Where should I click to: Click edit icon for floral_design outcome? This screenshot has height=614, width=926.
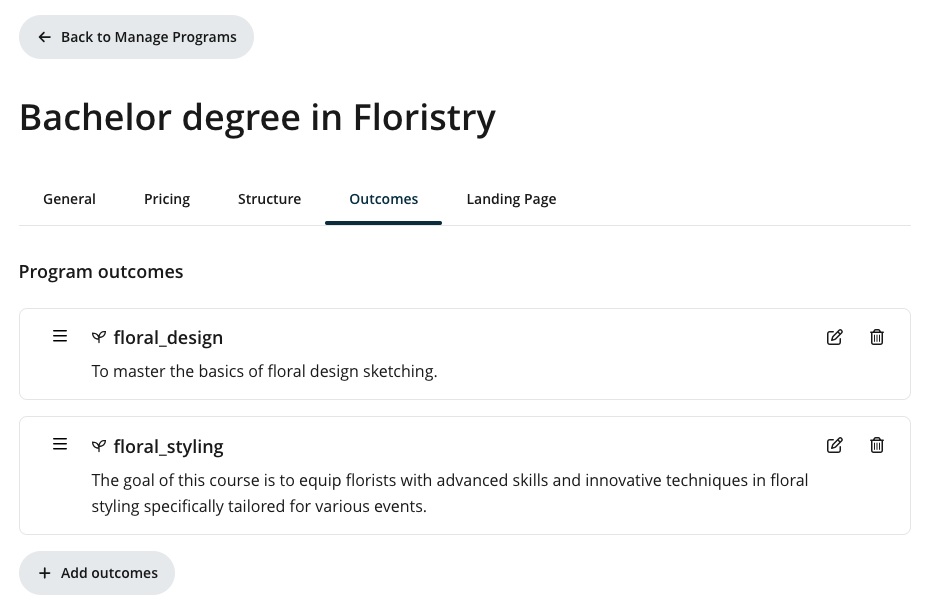[835, 337]
